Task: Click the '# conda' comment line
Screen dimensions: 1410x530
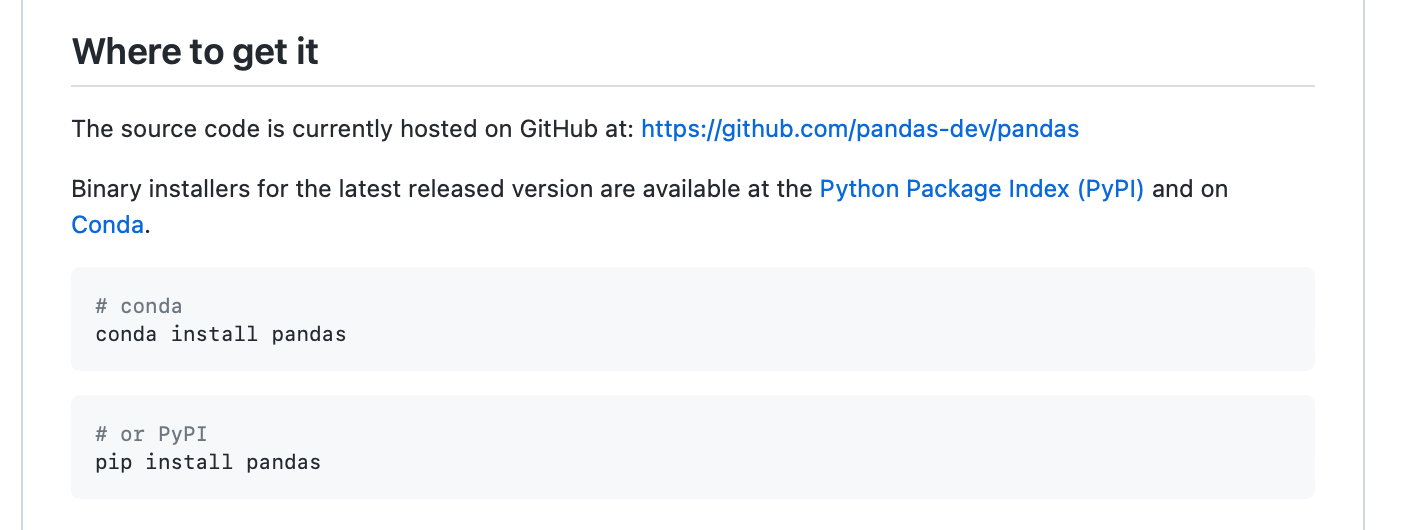Action: point(139,306)
